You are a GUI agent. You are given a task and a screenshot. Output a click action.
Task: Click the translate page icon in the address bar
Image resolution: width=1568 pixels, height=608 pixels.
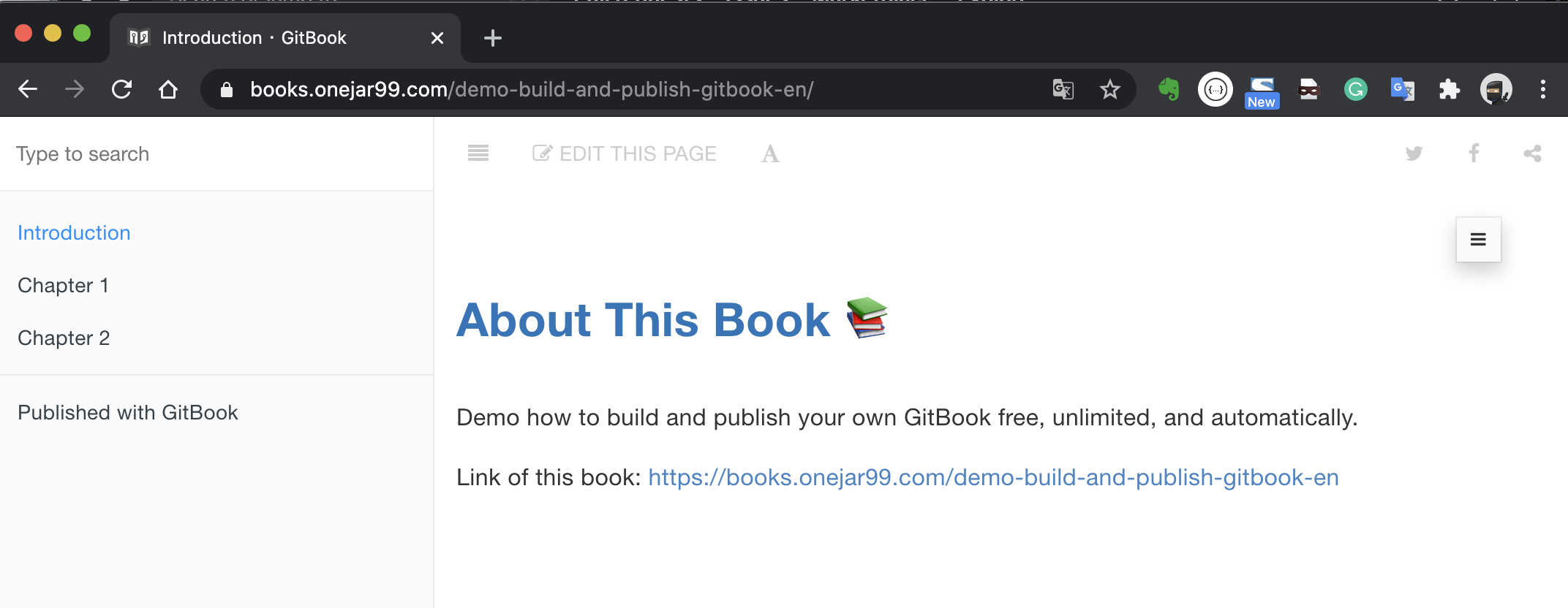point(1063,89)
